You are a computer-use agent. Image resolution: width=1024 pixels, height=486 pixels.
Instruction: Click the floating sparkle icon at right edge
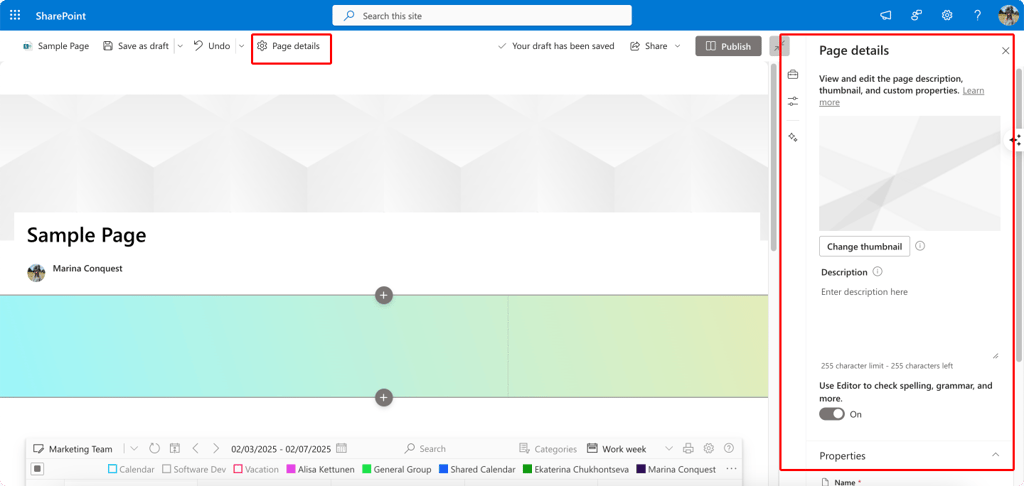(x=1015, y=140)
